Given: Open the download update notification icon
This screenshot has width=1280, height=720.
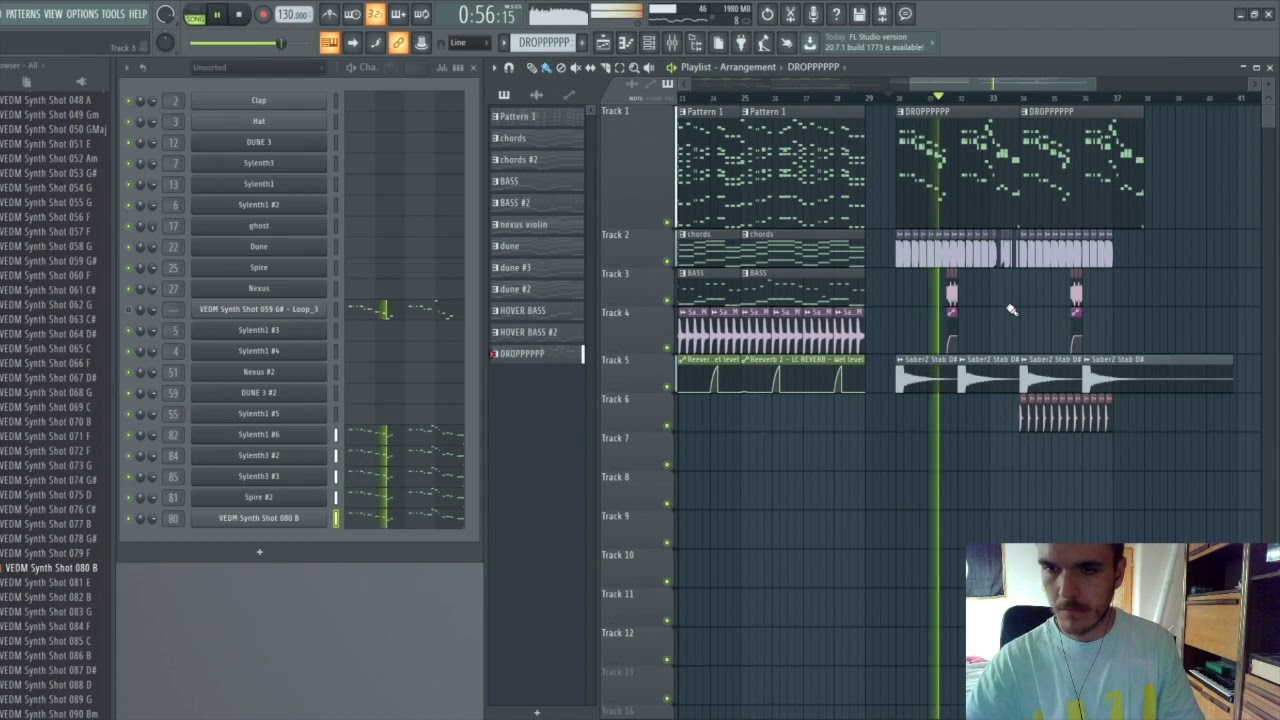Looking at the screenshot, I should coord(809,43).
